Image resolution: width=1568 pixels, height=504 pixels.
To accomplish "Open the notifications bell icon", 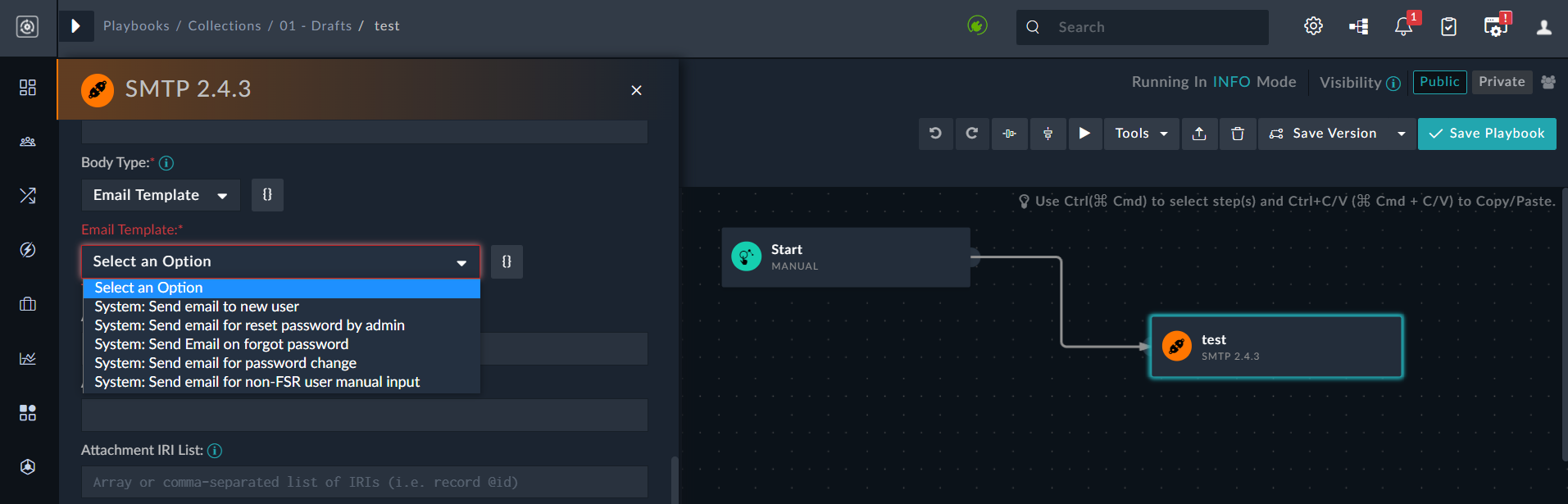I will [x=1403, y=27].
